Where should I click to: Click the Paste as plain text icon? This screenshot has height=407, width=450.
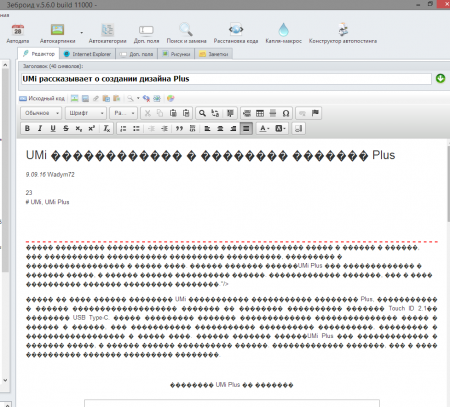click(x=186, y=113)
